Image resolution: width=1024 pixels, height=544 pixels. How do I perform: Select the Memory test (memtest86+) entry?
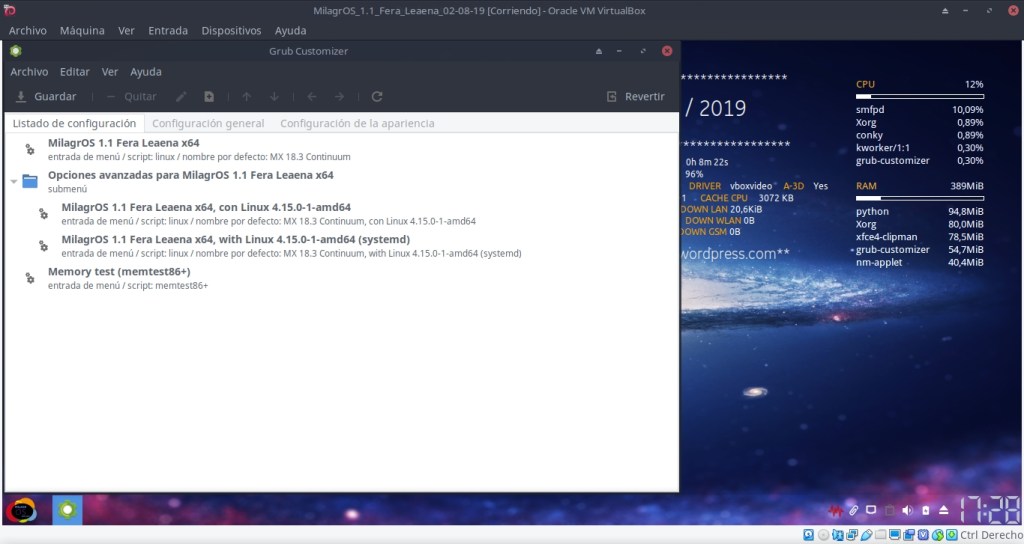(119, 272)
